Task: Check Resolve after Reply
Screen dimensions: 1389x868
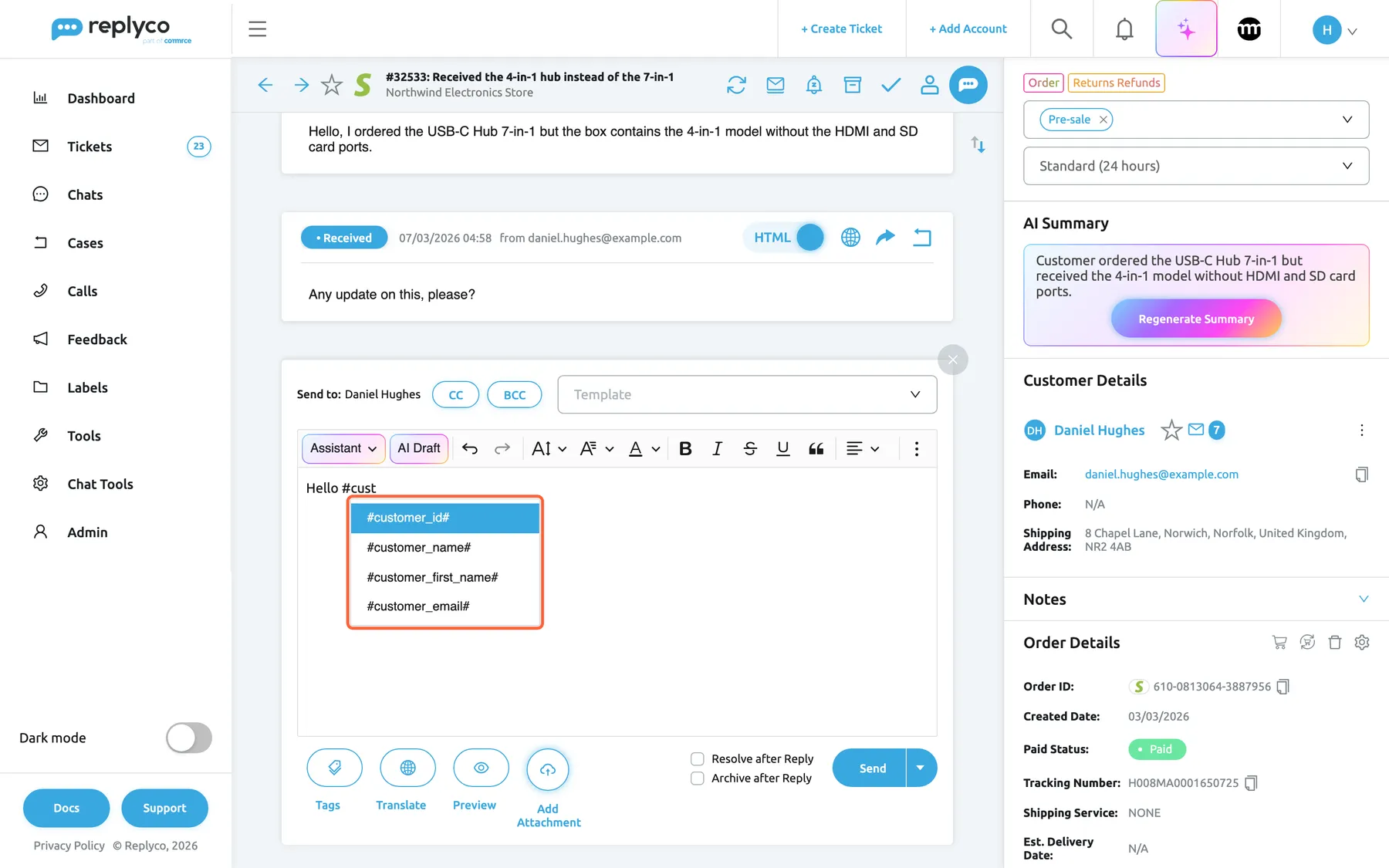Action: click(x=697, y=759)
